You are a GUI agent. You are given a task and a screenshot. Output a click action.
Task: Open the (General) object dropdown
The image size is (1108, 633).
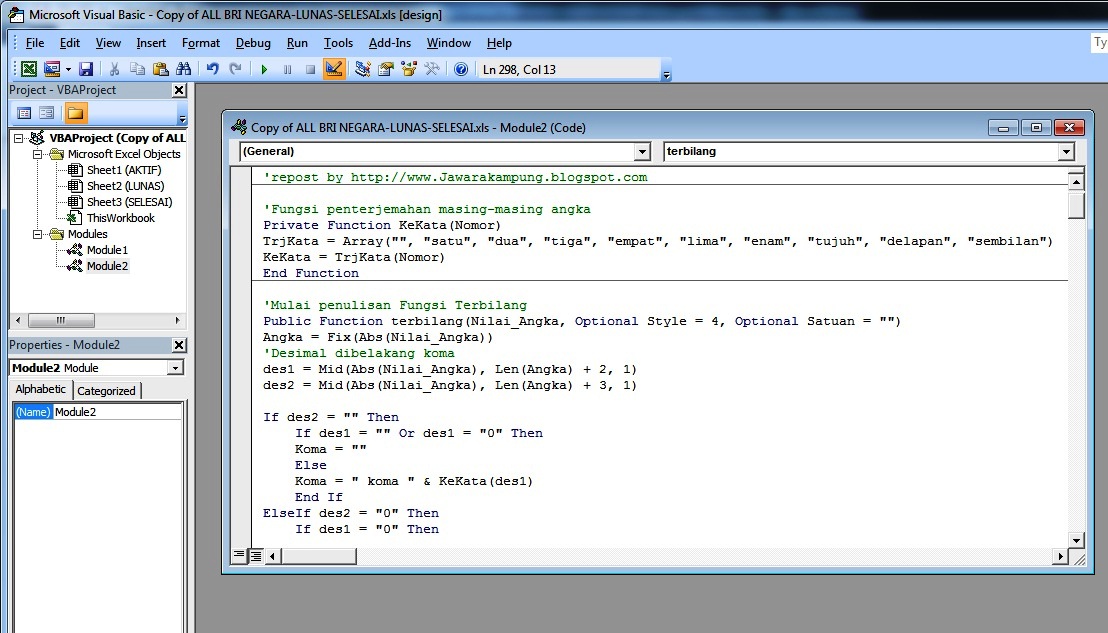click(x=642, y=151)
